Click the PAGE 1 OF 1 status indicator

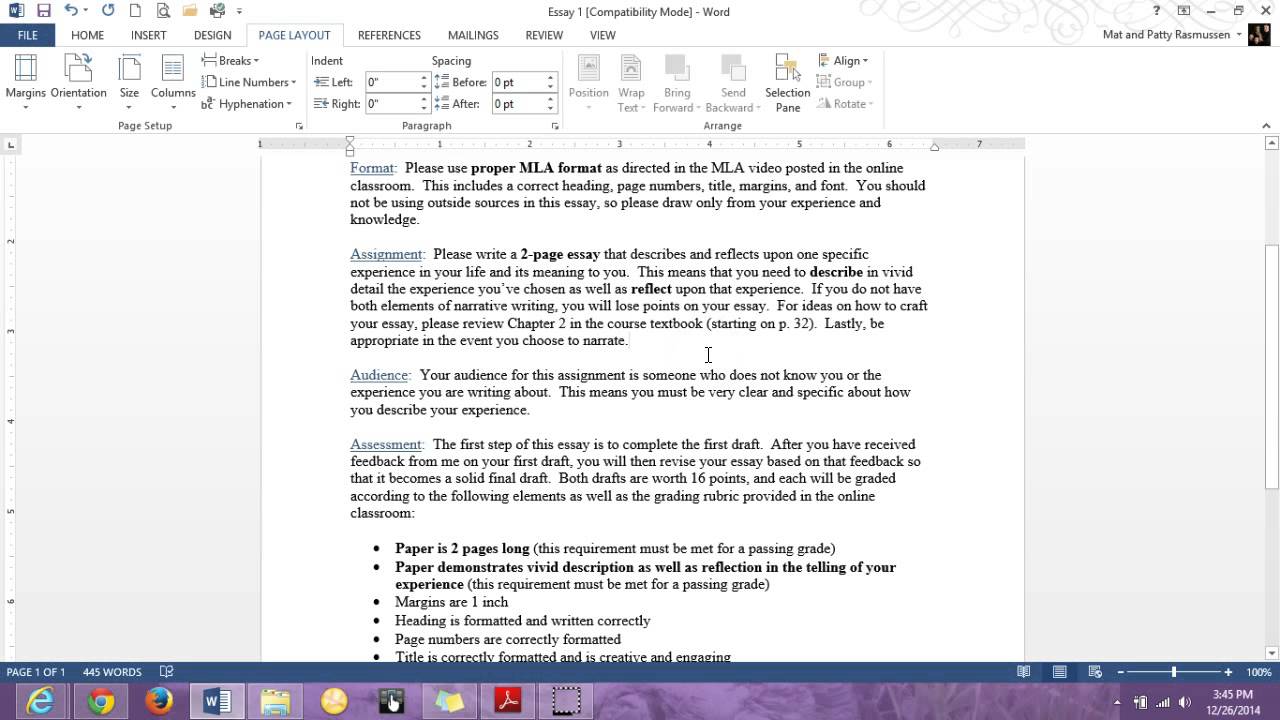pyautogui.click(x=36, y=672)
